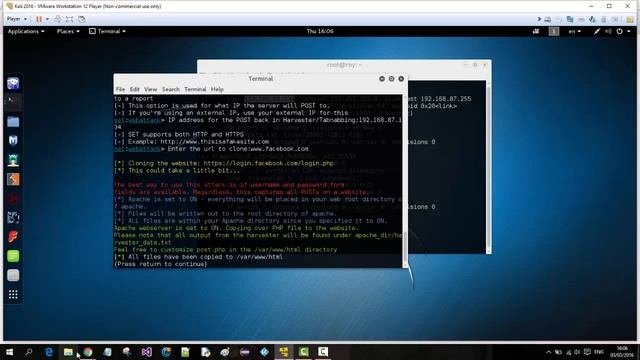
Task: Open the Applications menu in Kali top bar
Action: 26,31
